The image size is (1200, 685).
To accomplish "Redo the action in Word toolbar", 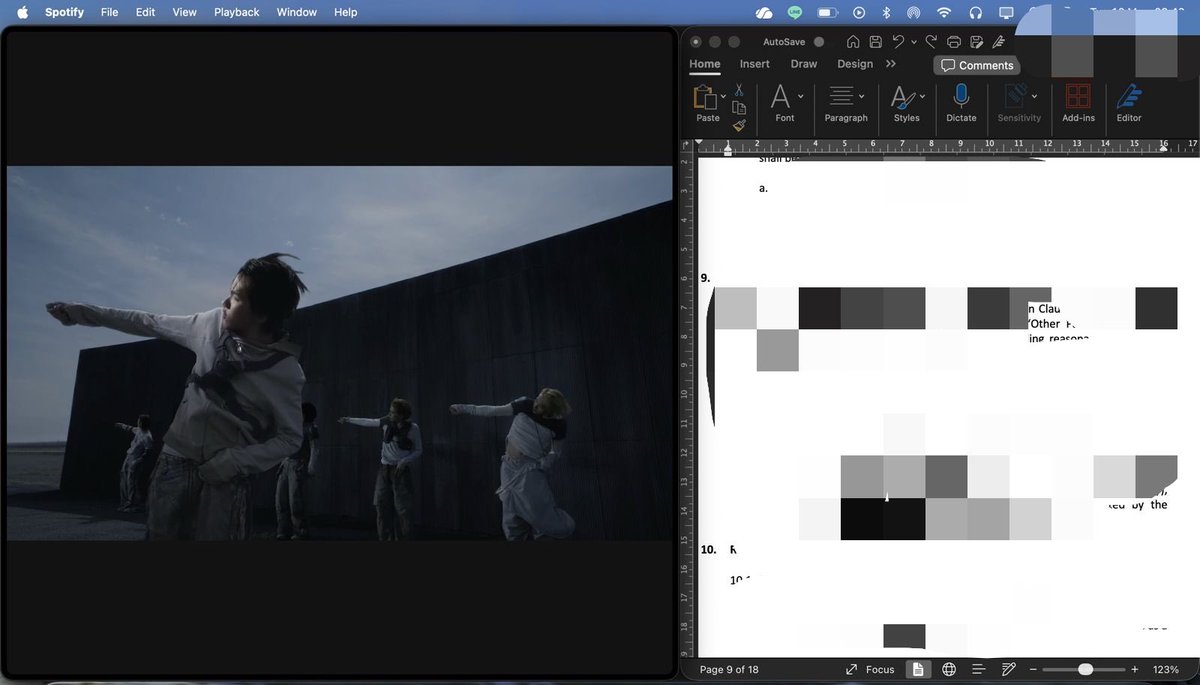I will (x=931, y=42).
